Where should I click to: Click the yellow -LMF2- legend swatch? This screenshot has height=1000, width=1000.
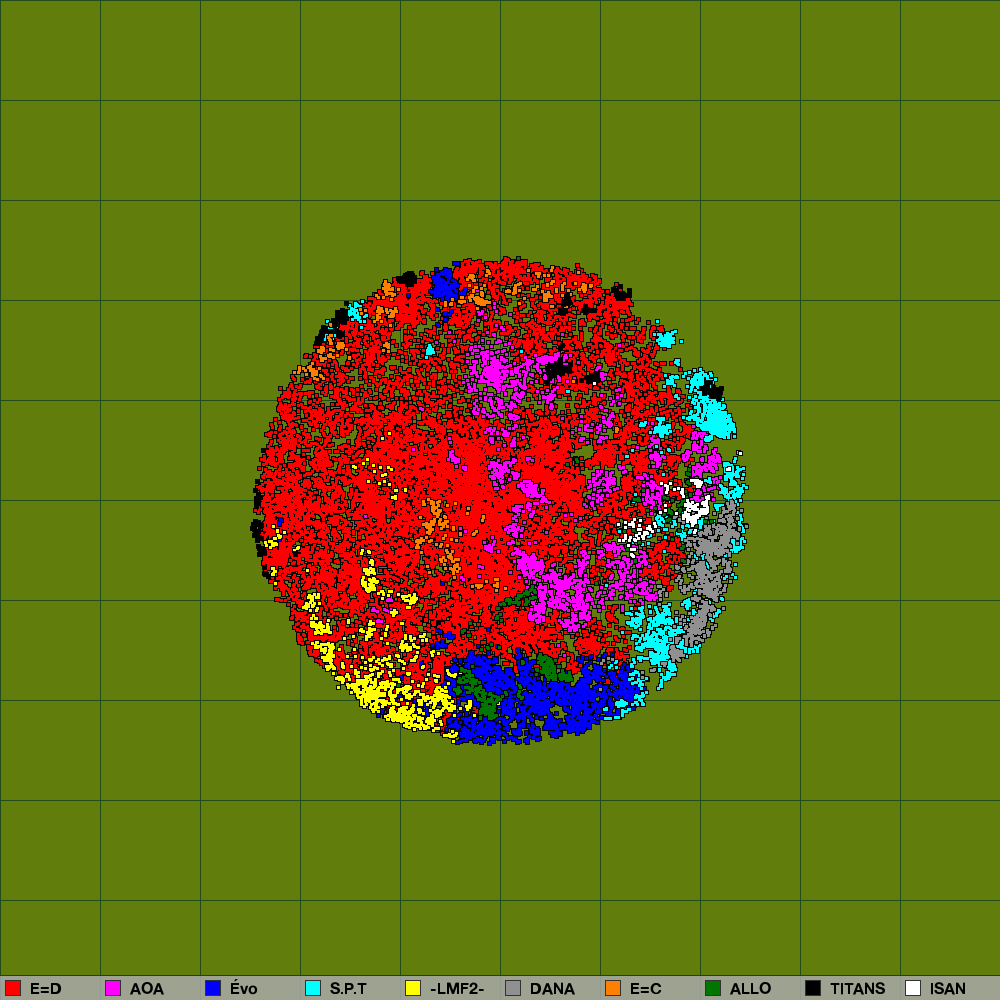pos(413,988)
